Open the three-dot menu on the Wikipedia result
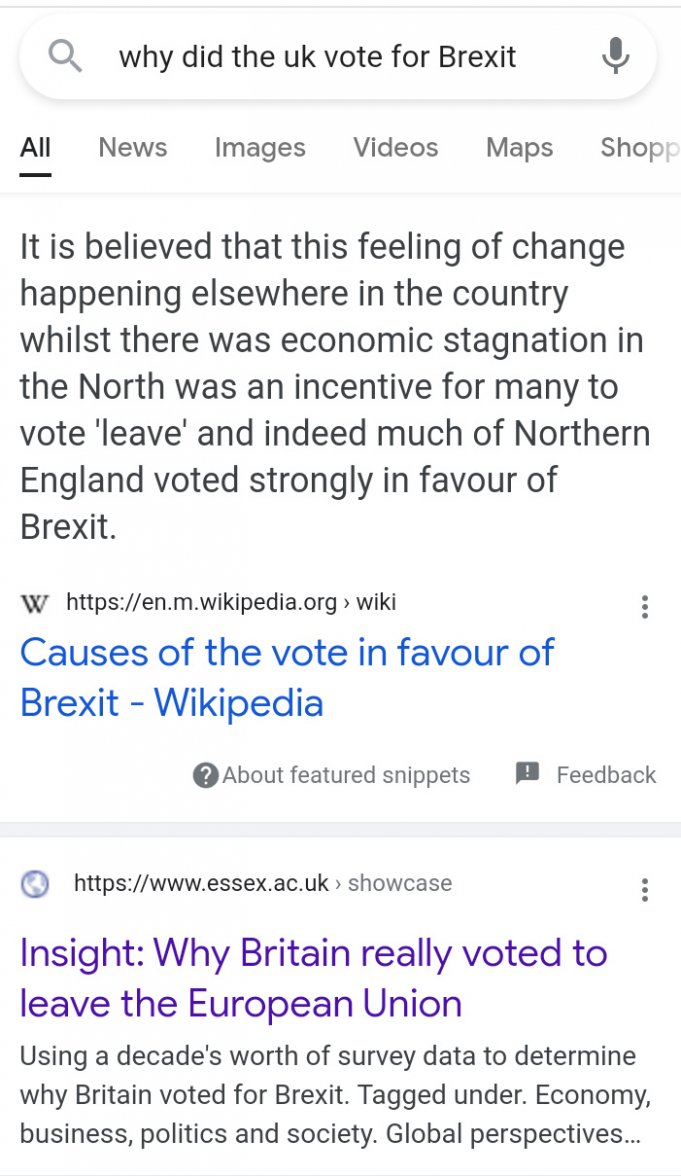This screenshot has width=681, height=1176. 645,607
